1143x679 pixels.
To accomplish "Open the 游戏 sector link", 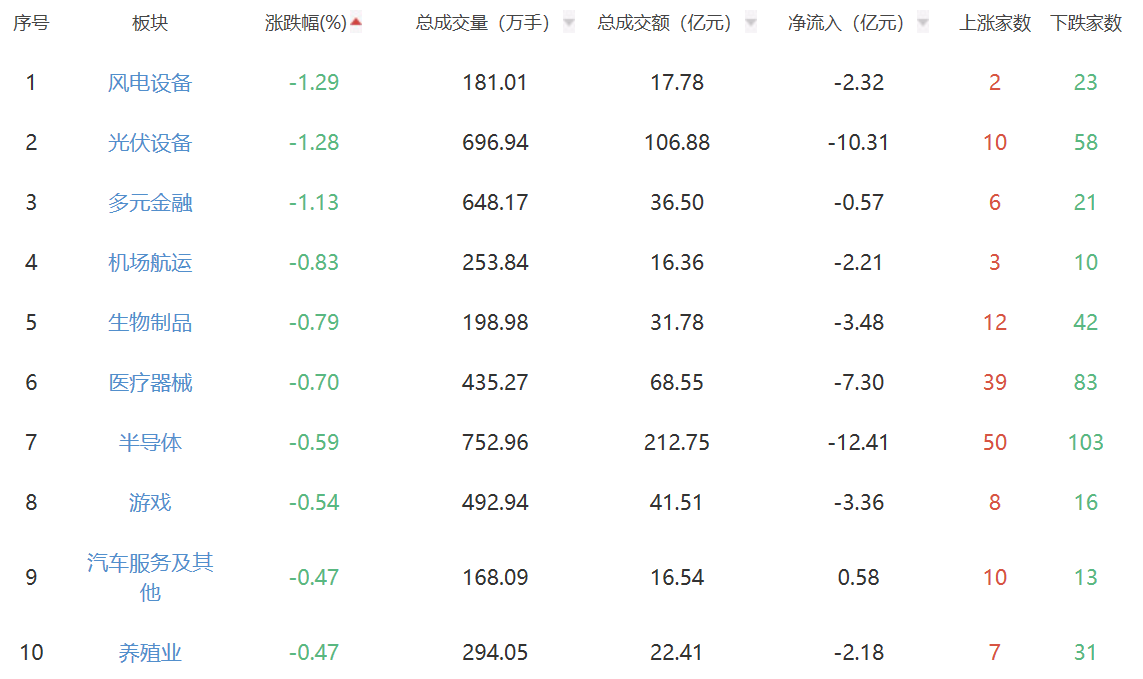I will (x=150, y=503).
